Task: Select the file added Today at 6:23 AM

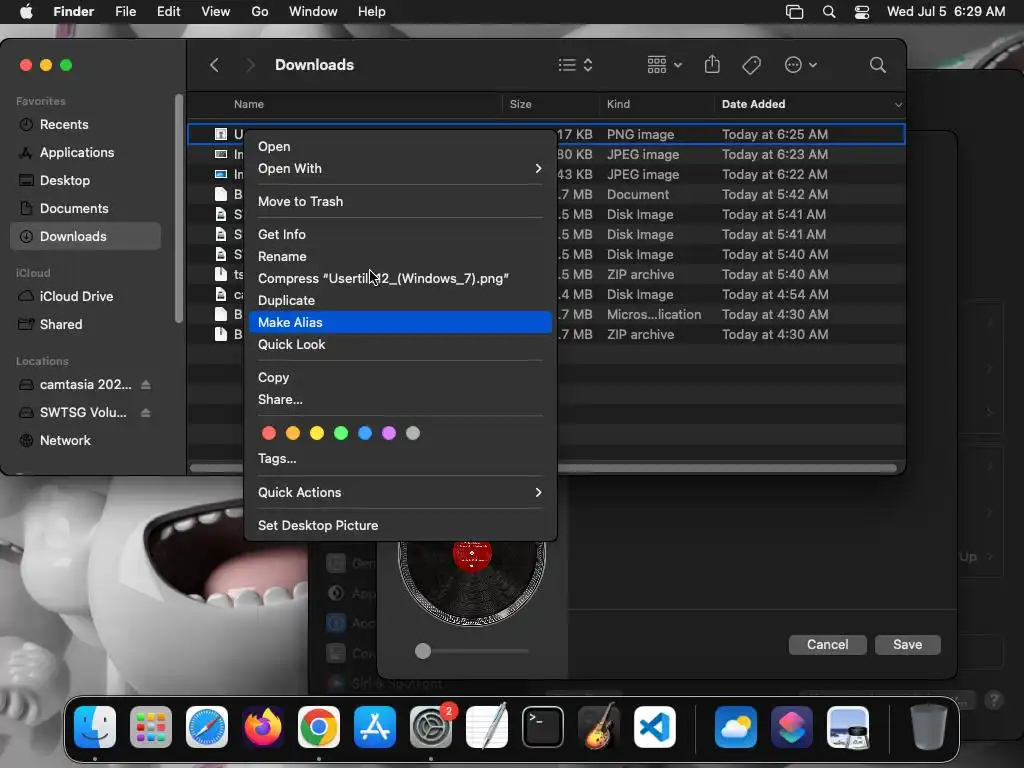Action: click(x=546, y=154)
